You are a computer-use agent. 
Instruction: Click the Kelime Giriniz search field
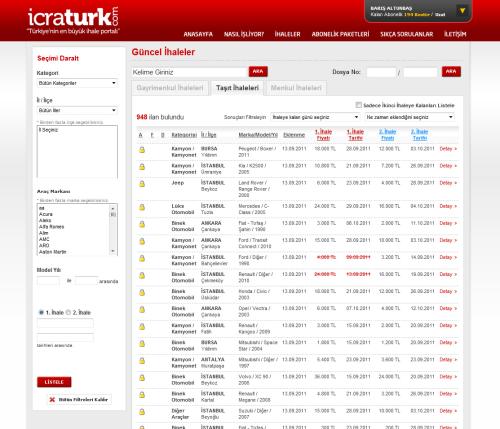[x=190, y=72]
